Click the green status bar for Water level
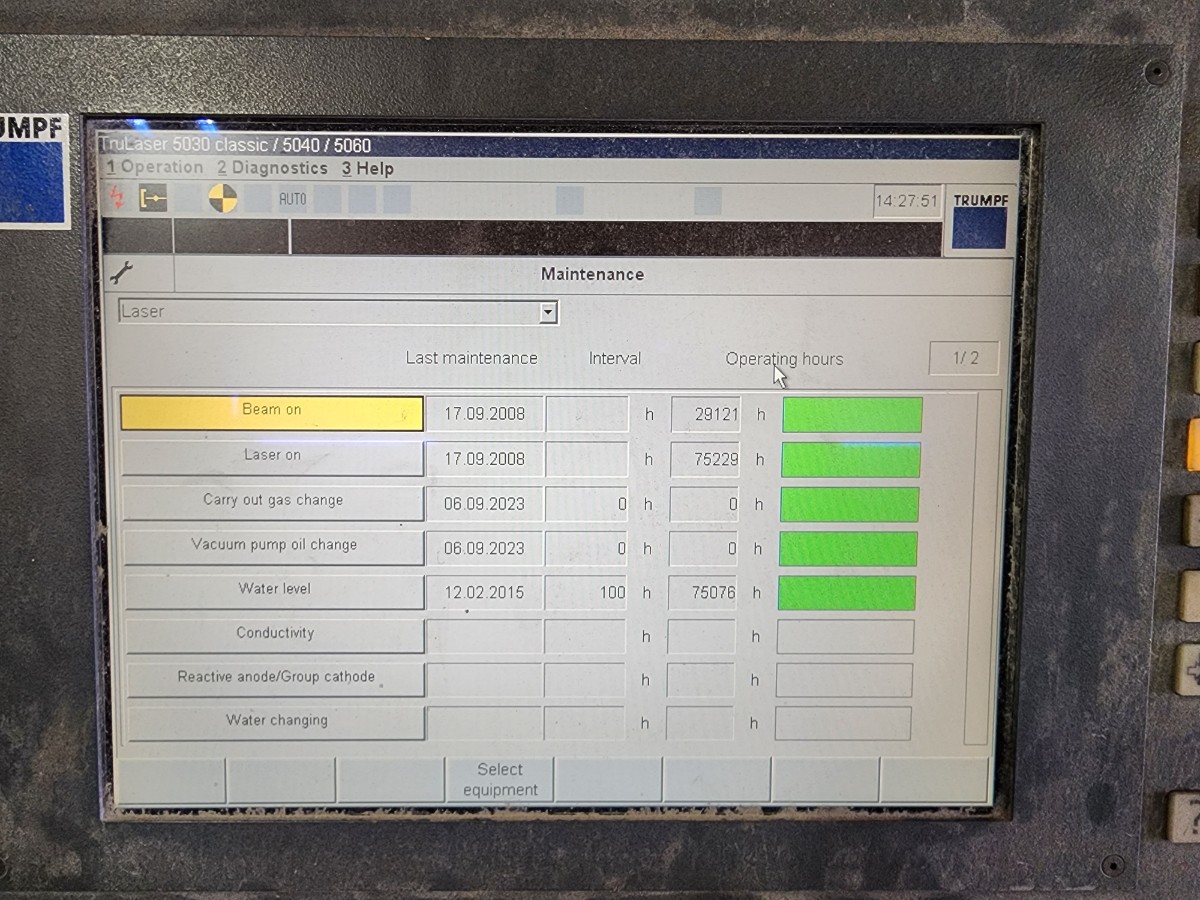The height and width of the screenshot is (900, 1200). pyautogui.click(x=847, y=592)
